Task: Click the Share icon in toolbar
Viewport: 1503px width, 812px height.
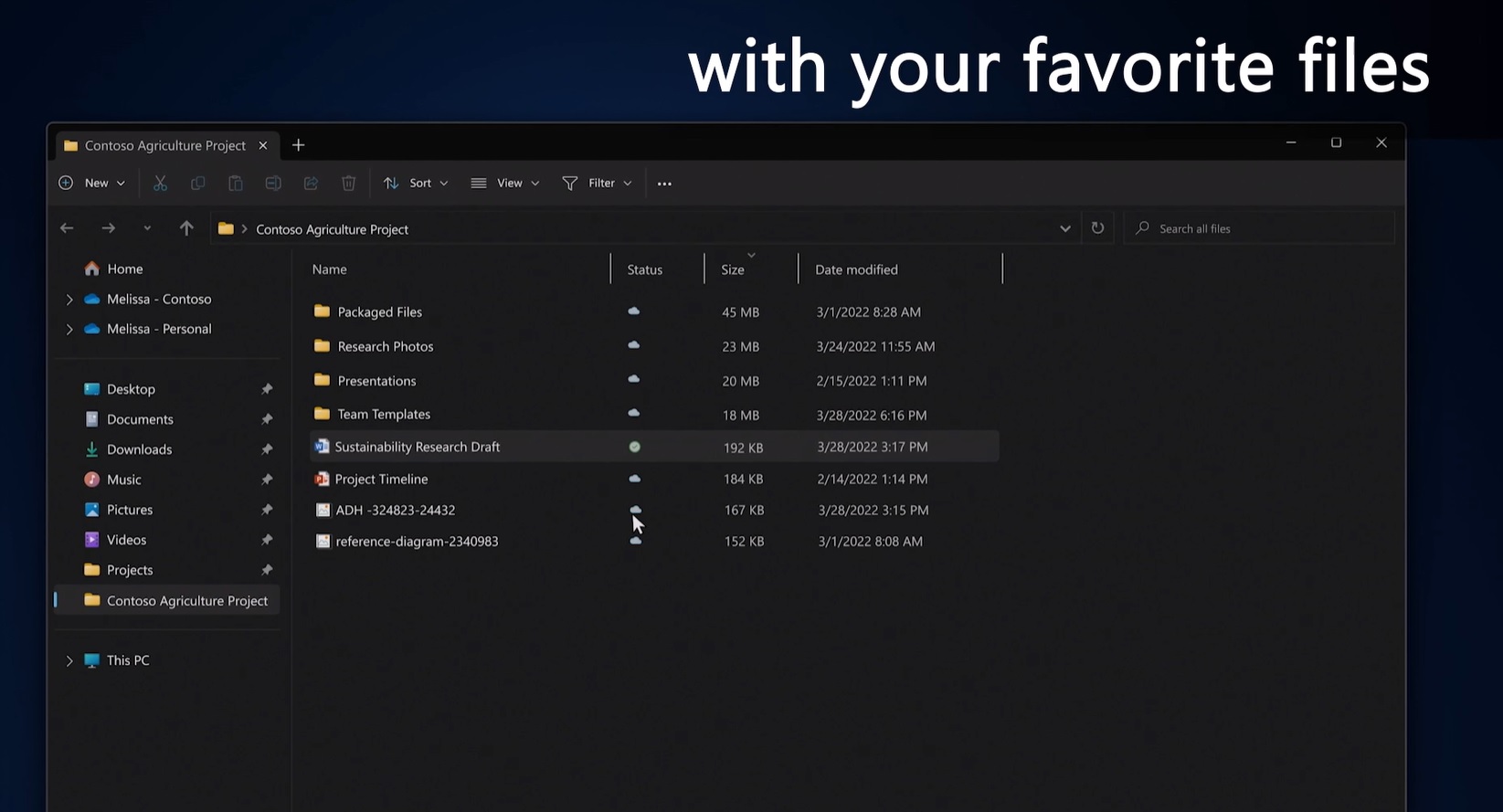Action: pos(311,184)
